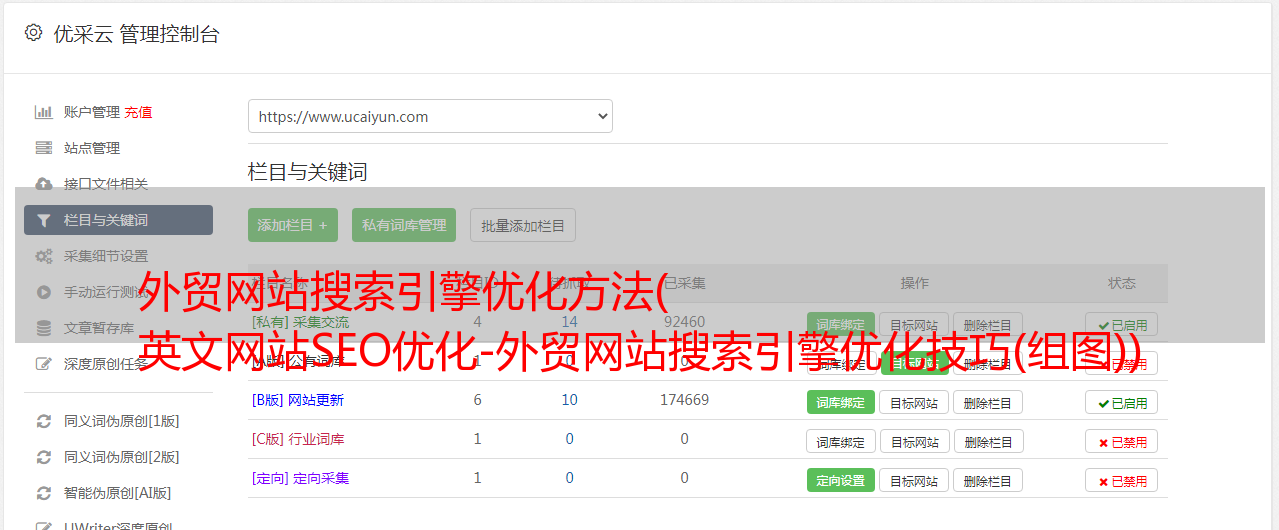The image size is (1279, 530).
Task: Click 删除栏目 in the 行业词库 row
Action: tap(988, 441)
